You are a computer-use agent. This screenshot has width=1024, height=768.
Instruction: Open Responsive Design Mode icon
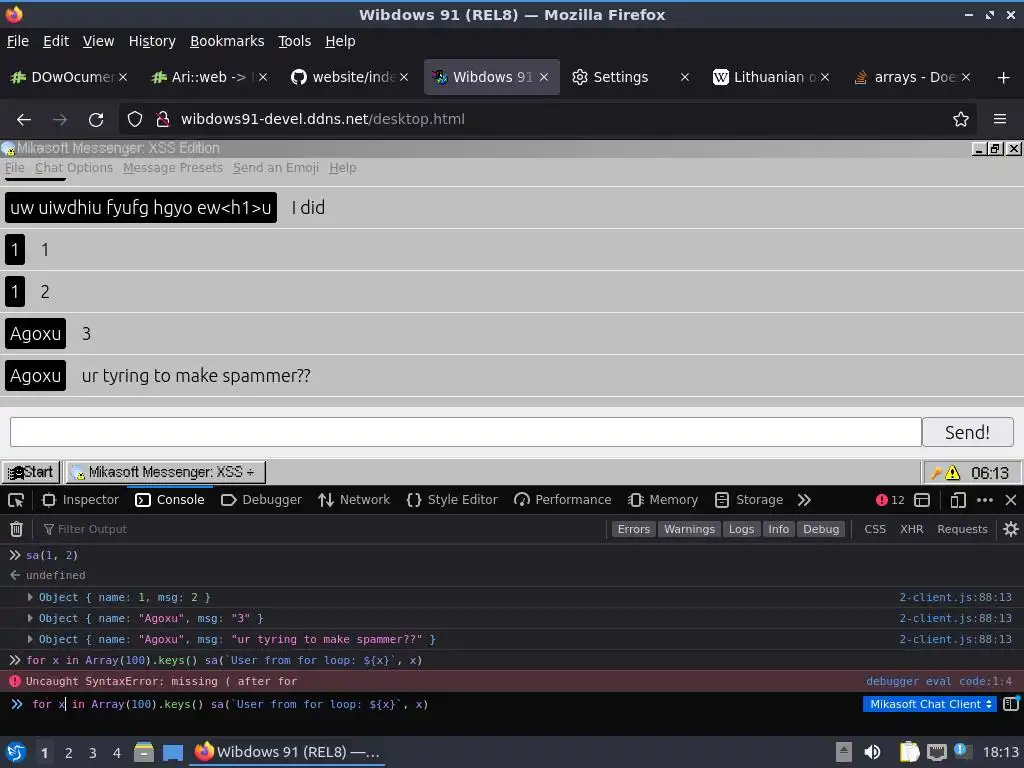coord(957,500)
